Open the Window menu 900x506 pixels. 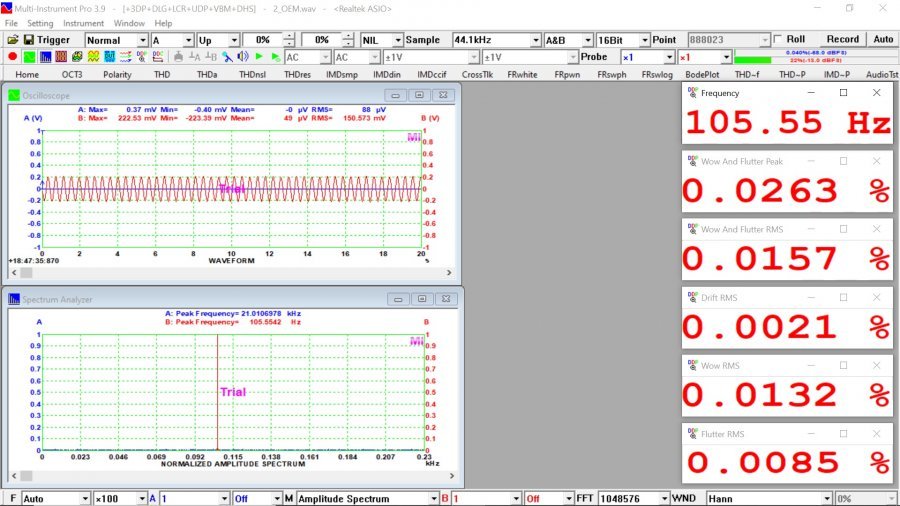coord(129,24)
